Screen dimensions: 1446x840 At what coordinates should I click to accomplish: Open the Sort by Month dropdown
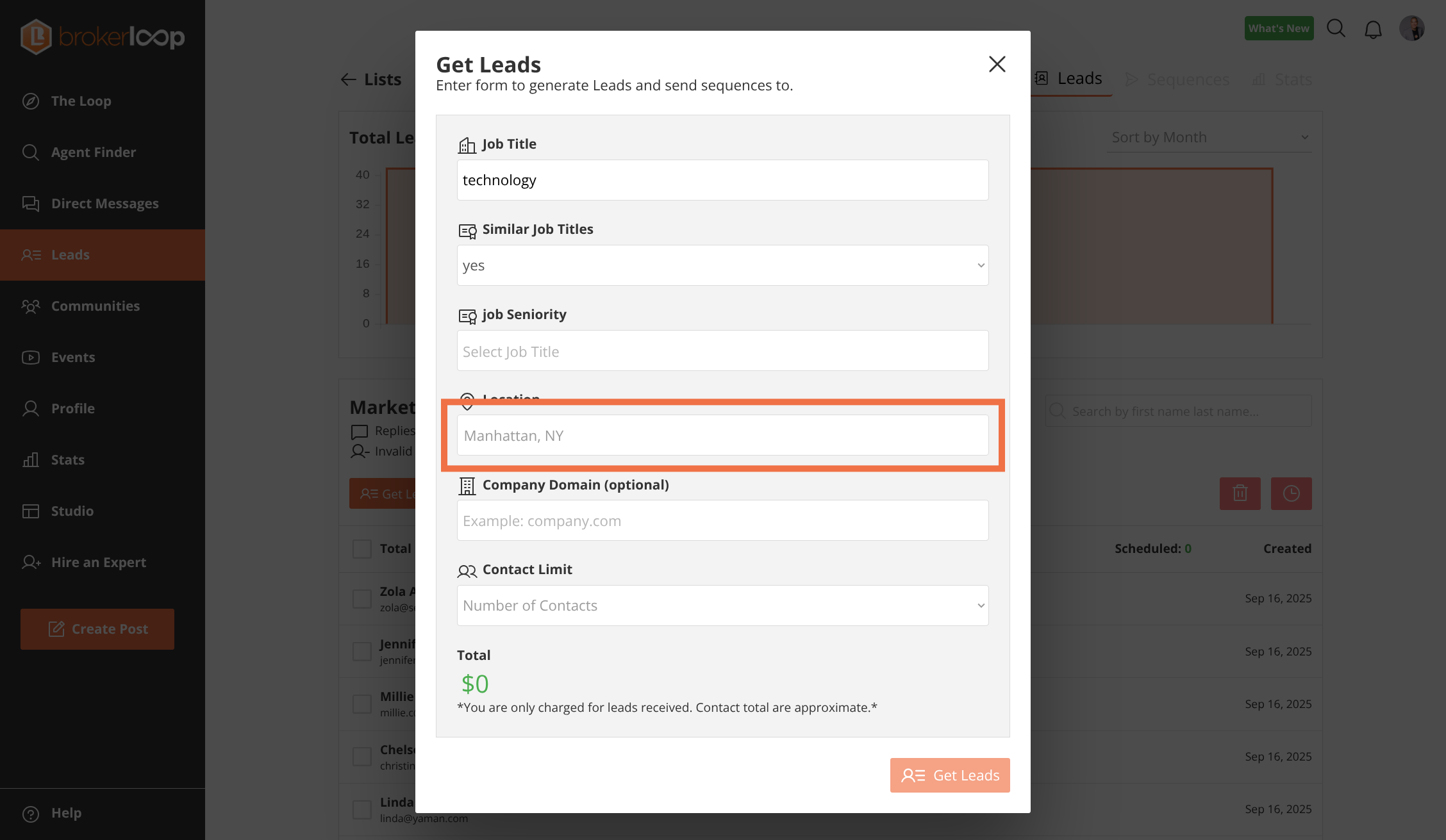[x=1209, y=137]
